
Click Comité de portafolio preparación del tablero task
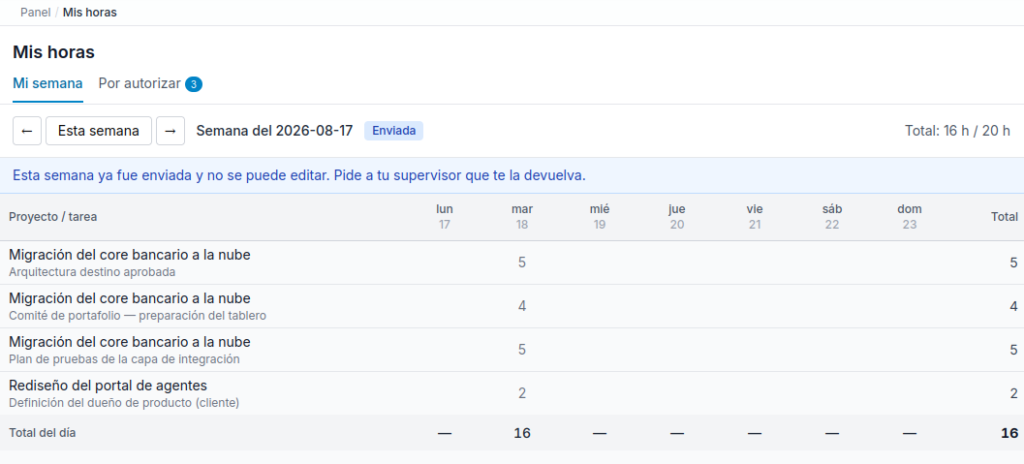[138, 316]
